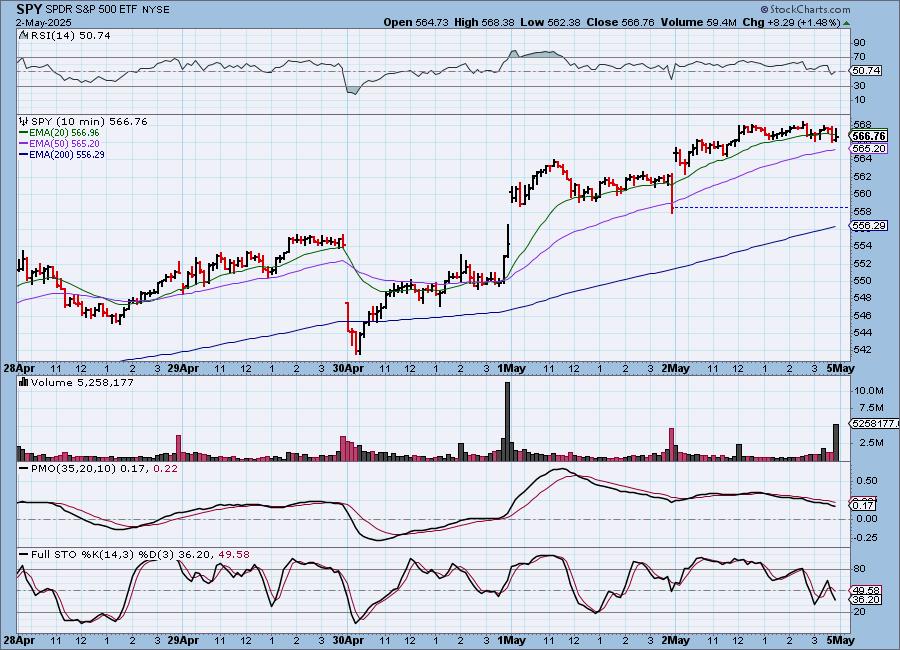Screen dimensions: 900x650
Task: Click the green EMA(20) line swatch
Action: [24, 133]
